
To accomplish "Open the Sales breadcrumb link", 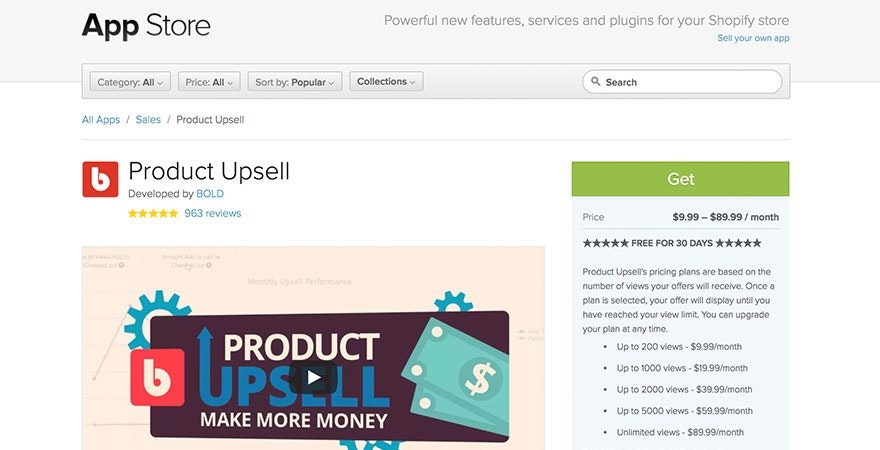I will click(148, 120).
